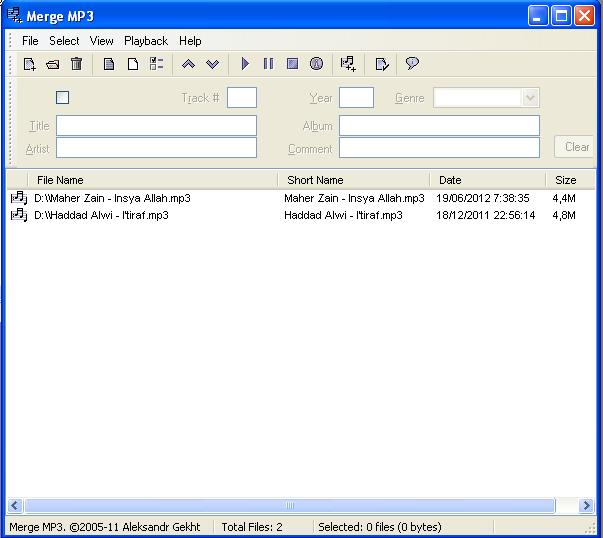Open the View menu
The width and height of the screenshot is (603, 538).
point(102,41)
